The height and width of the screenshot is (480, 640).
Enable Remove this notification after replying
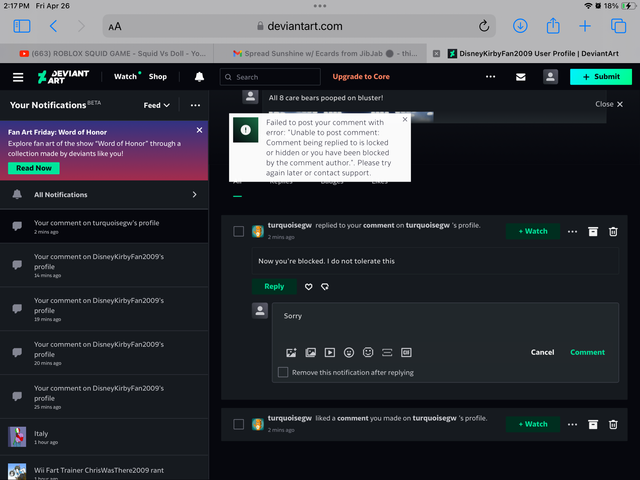[x=284, y=373]
